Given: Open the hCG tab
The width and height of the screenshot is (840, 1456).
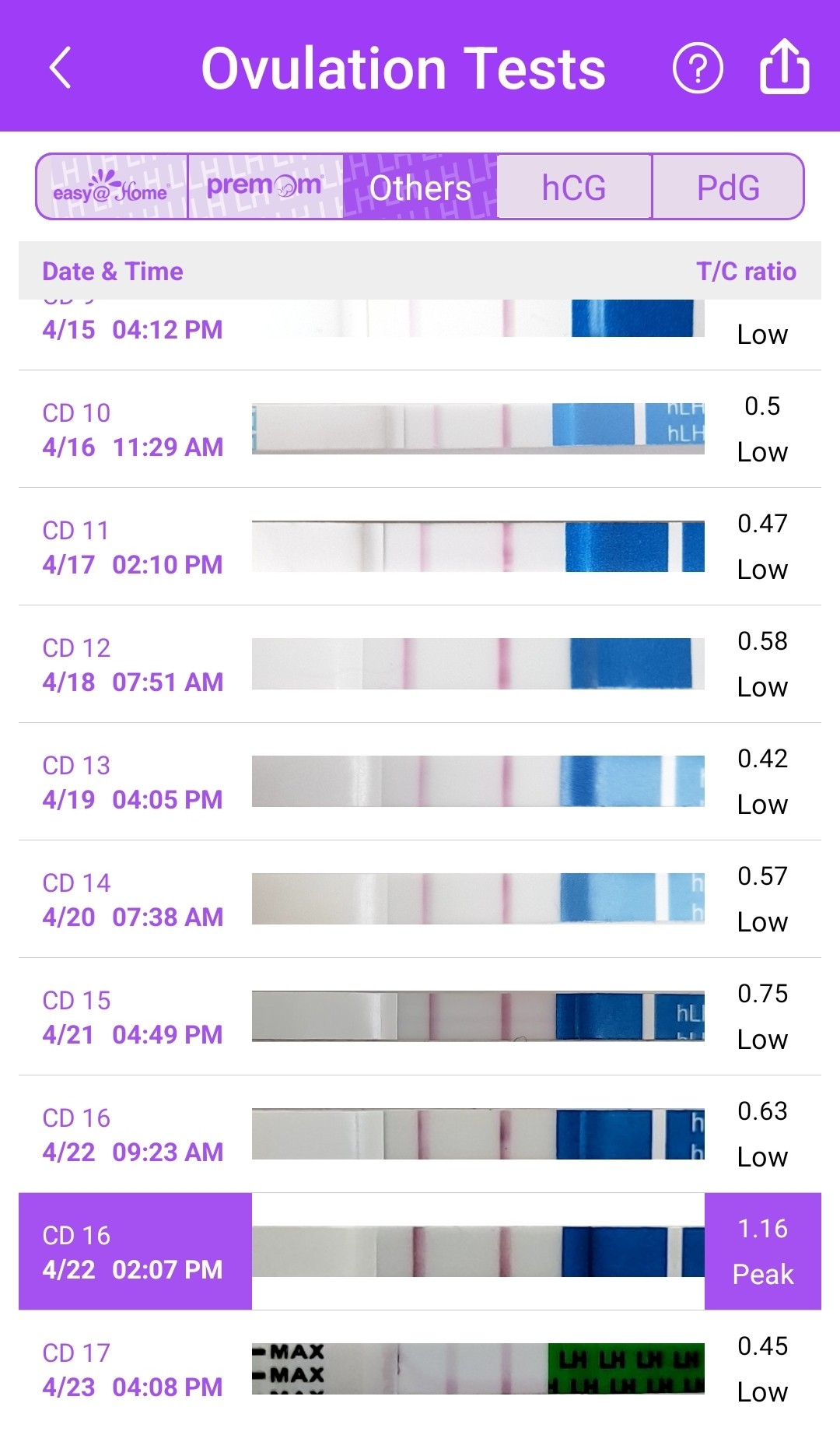Looking at the screenshot, I should pos(574,188).
